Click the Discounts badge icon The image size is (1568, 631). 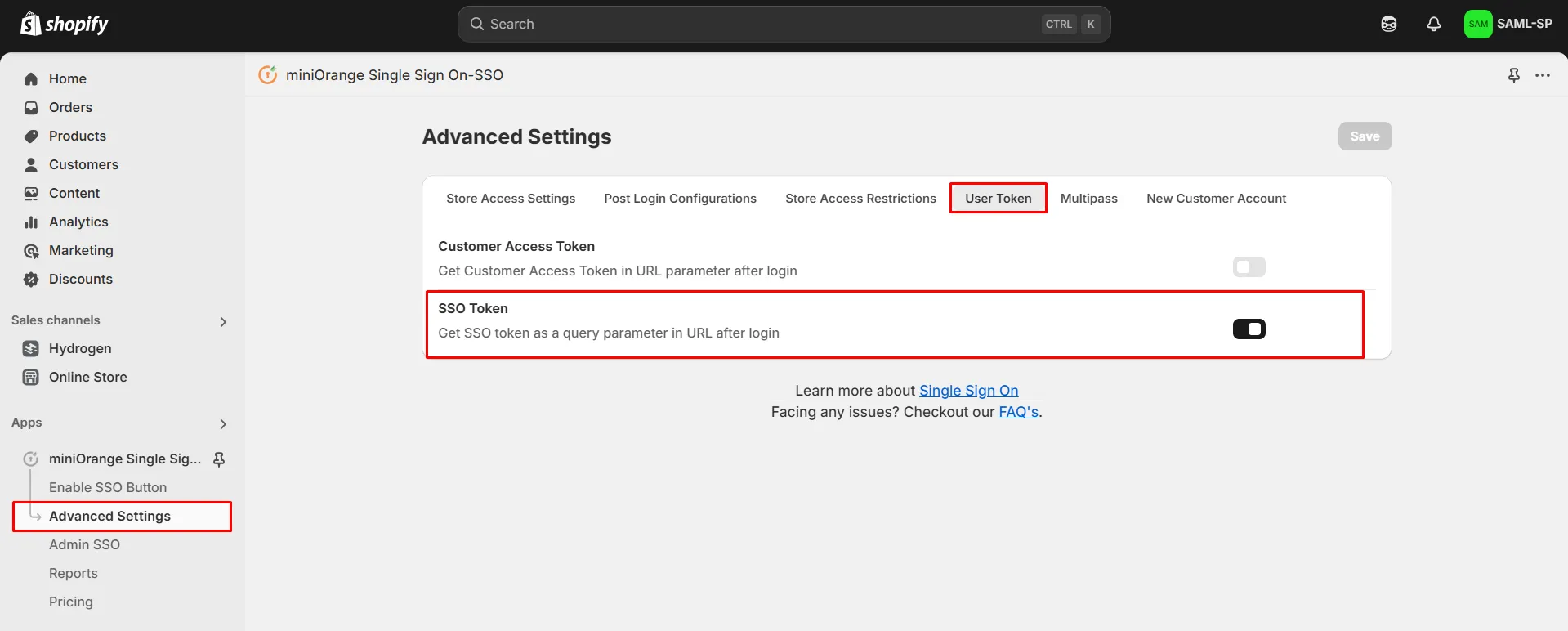click(31, 279)
